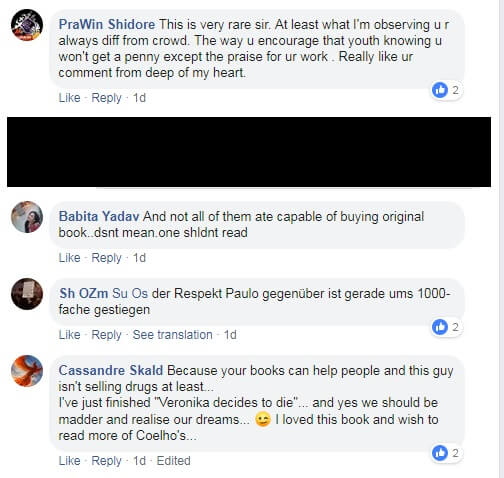View edit history via Edited label

(x=173, y=461)
